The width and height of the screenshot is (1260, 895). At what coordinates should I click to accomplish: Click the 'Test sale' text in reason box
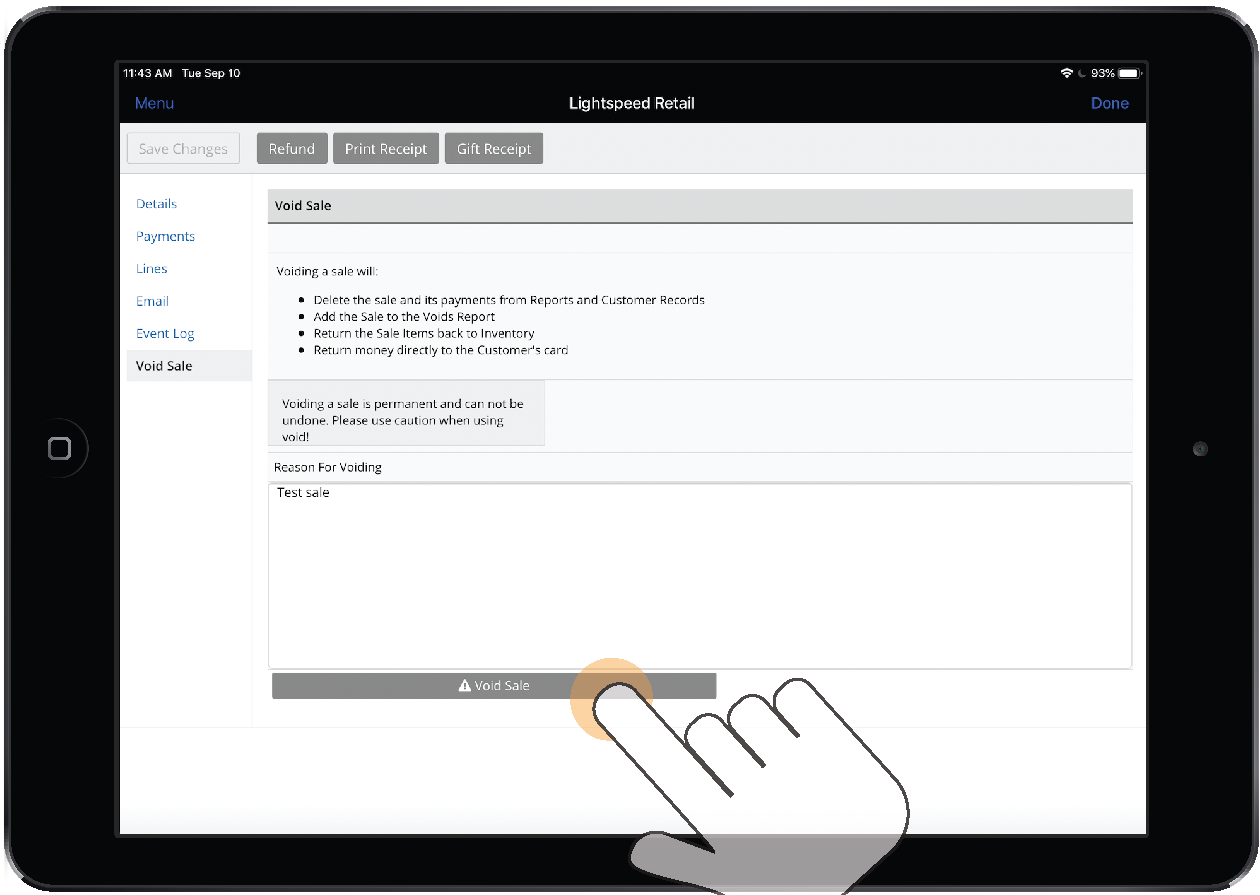point(303,493)
